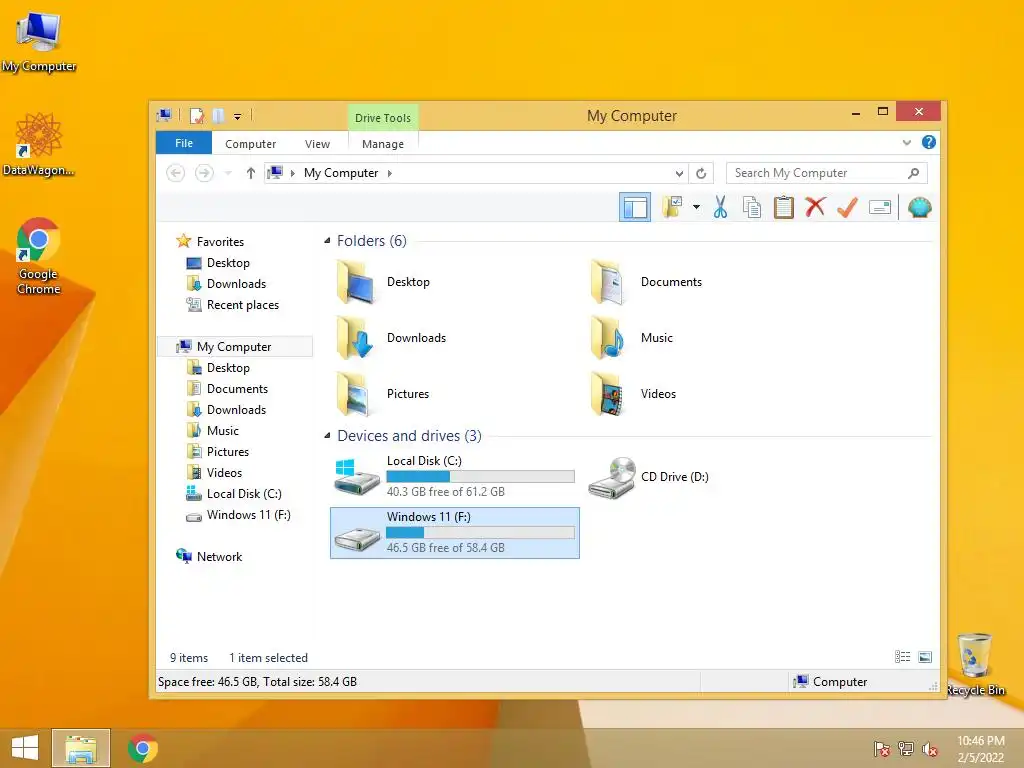1024x768 pixels.
Task: Select Local Disk (C:) drive in main pane
Action: (455, 477)
